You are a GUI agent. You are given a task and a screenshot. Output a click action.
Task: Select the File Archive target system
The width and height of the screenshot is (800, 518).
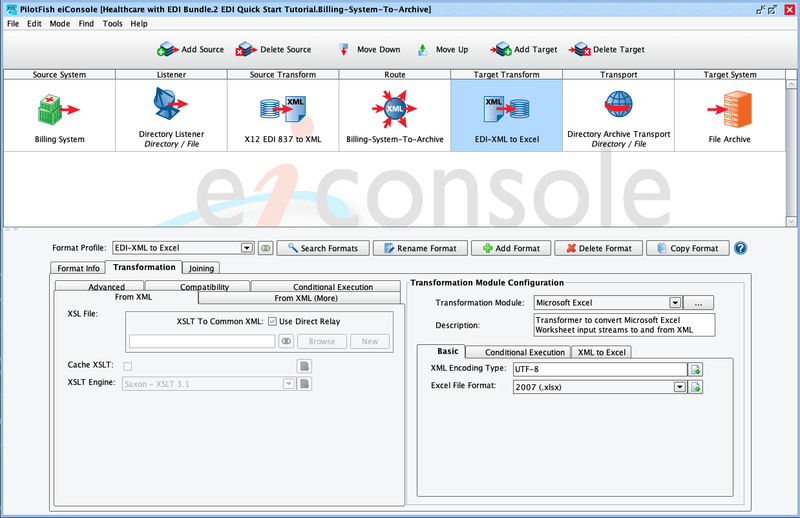(x=730, y=116)
